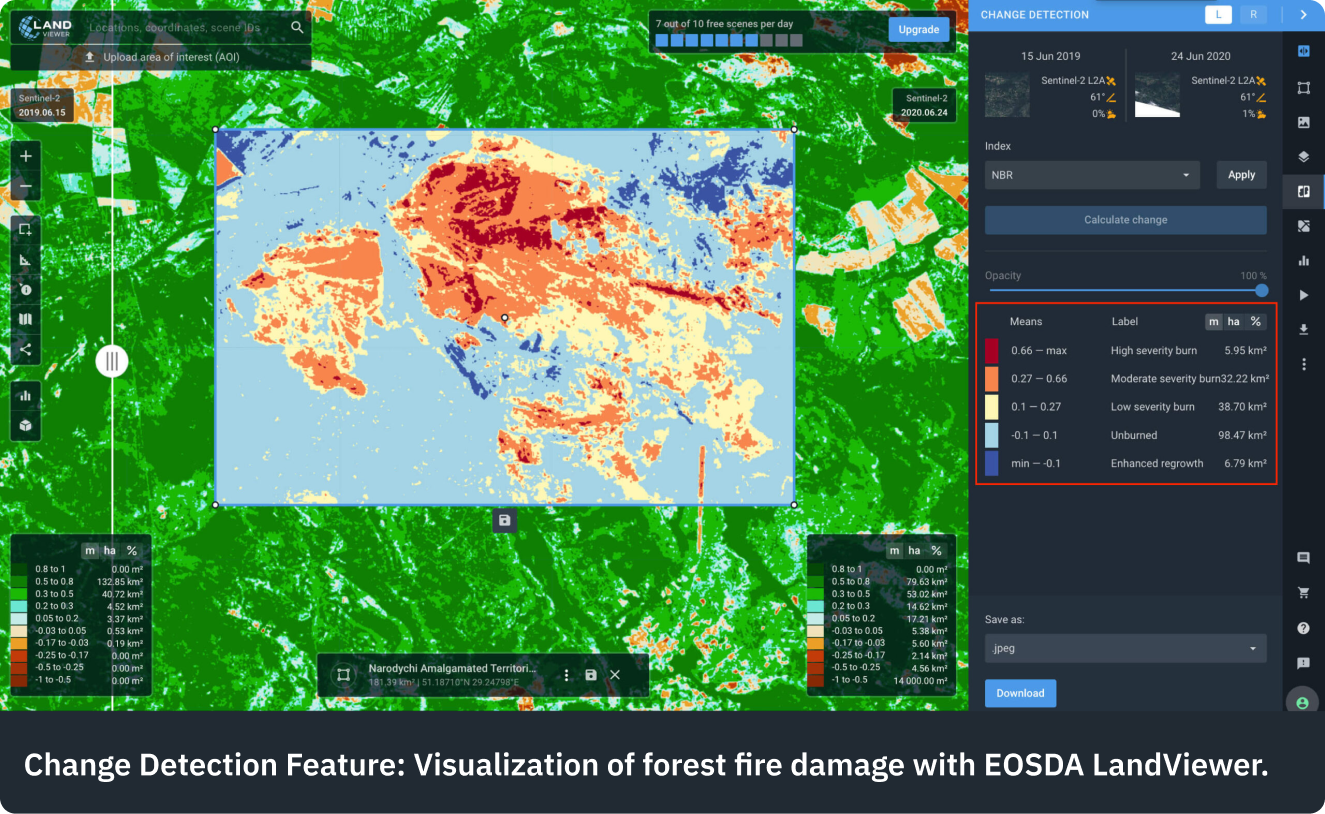Switch burn area units to hectares
The image size is (1325, 814).
point(1232,321)
